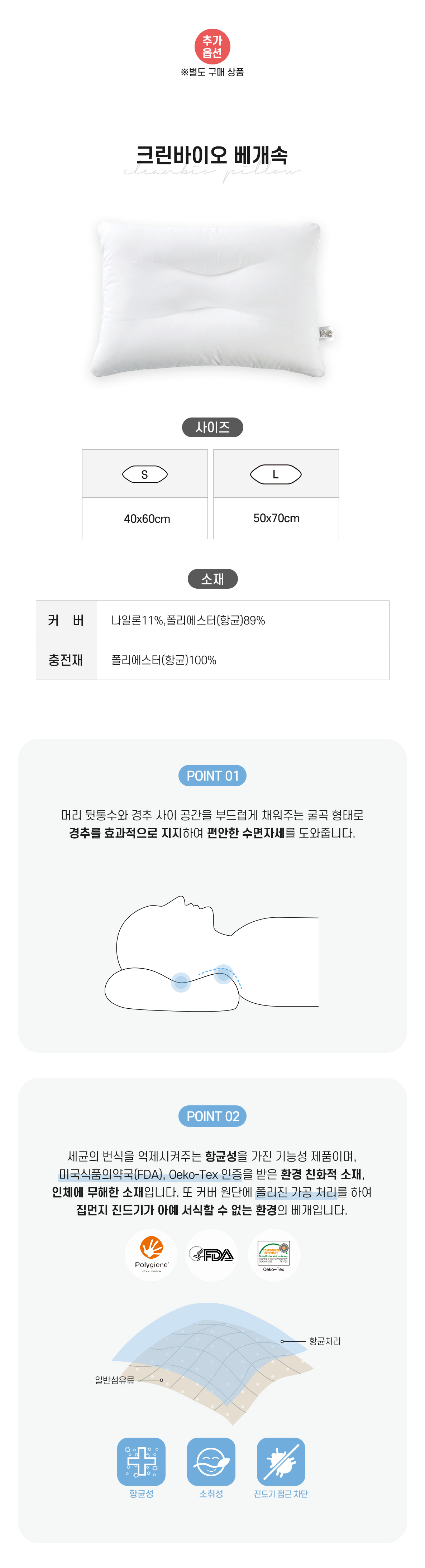Click the red 추가 옵션 badge

click(x=212, y=47)
